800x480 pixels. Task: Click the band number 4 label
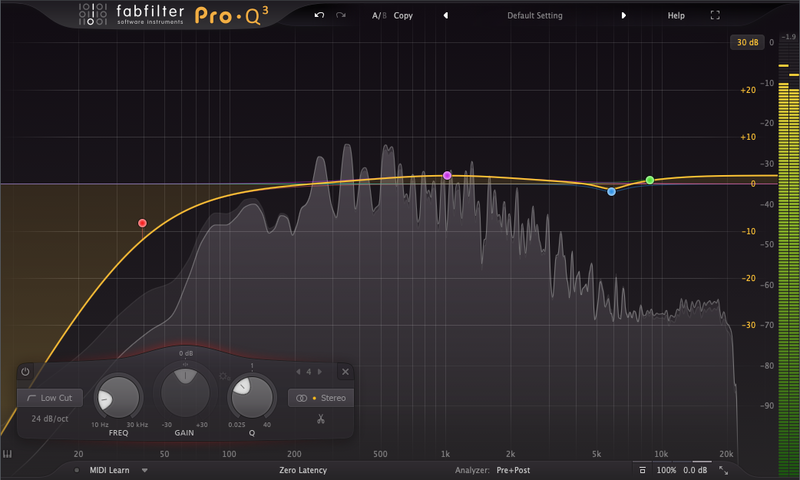(309, 372)
